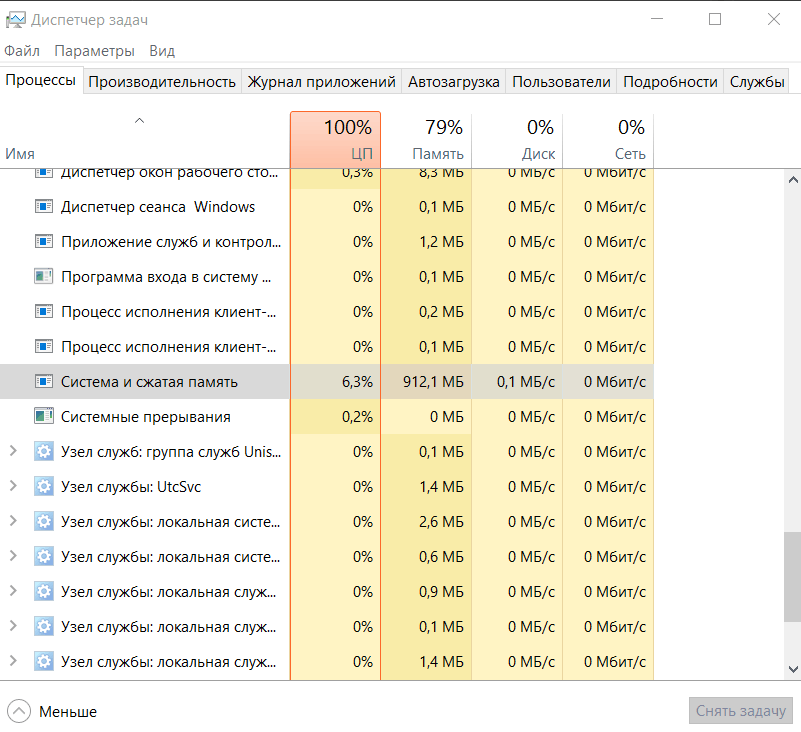Click the gear icon of Узел служб: группа служб Unis...
Screen dimensions: 801x732
(x=44, y=452)
